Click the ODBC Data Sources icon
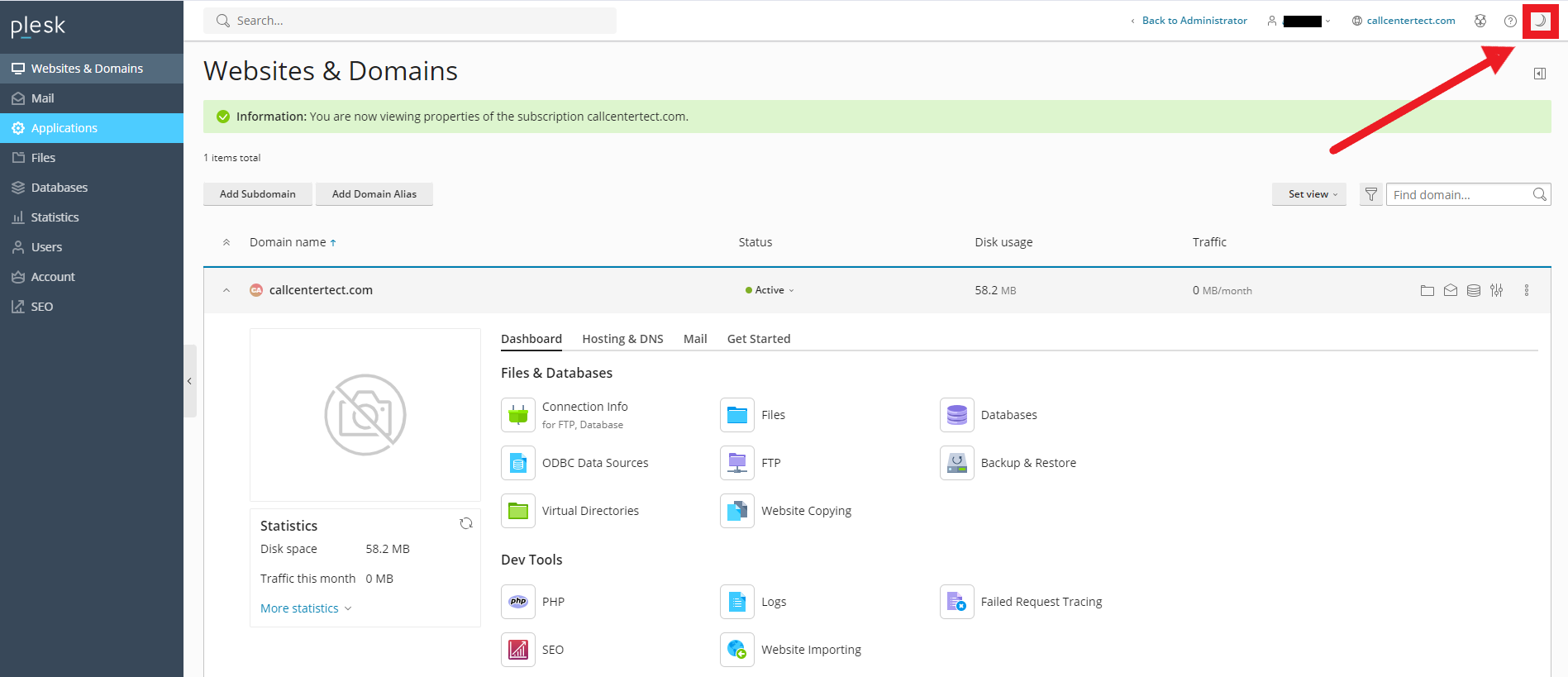This screenshot has width=1568, height=677. point(518,463)
